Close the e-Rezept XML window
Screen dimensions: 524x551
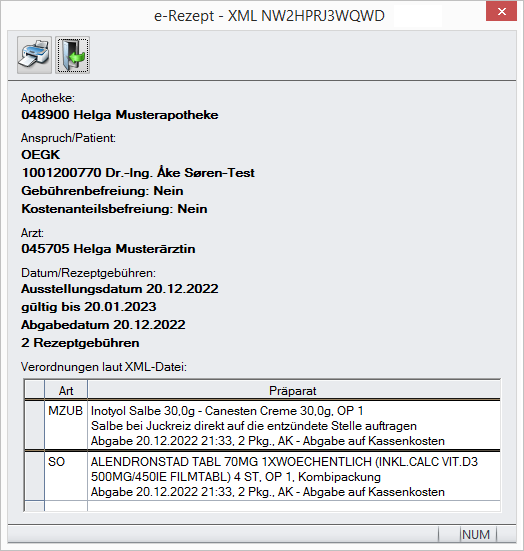[x=502, y=12]
